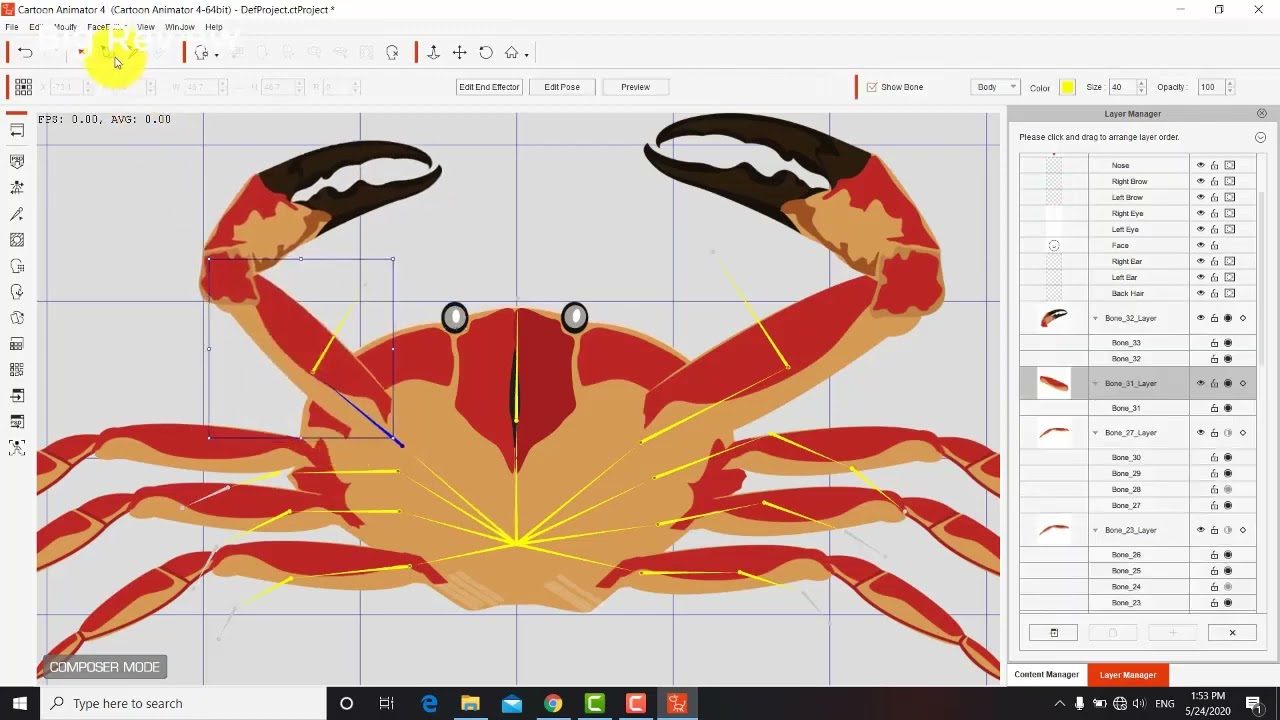This screenshot has height=720, width=1280.
Task: Hide the Right Eye layer
Action: point(1200,213)
